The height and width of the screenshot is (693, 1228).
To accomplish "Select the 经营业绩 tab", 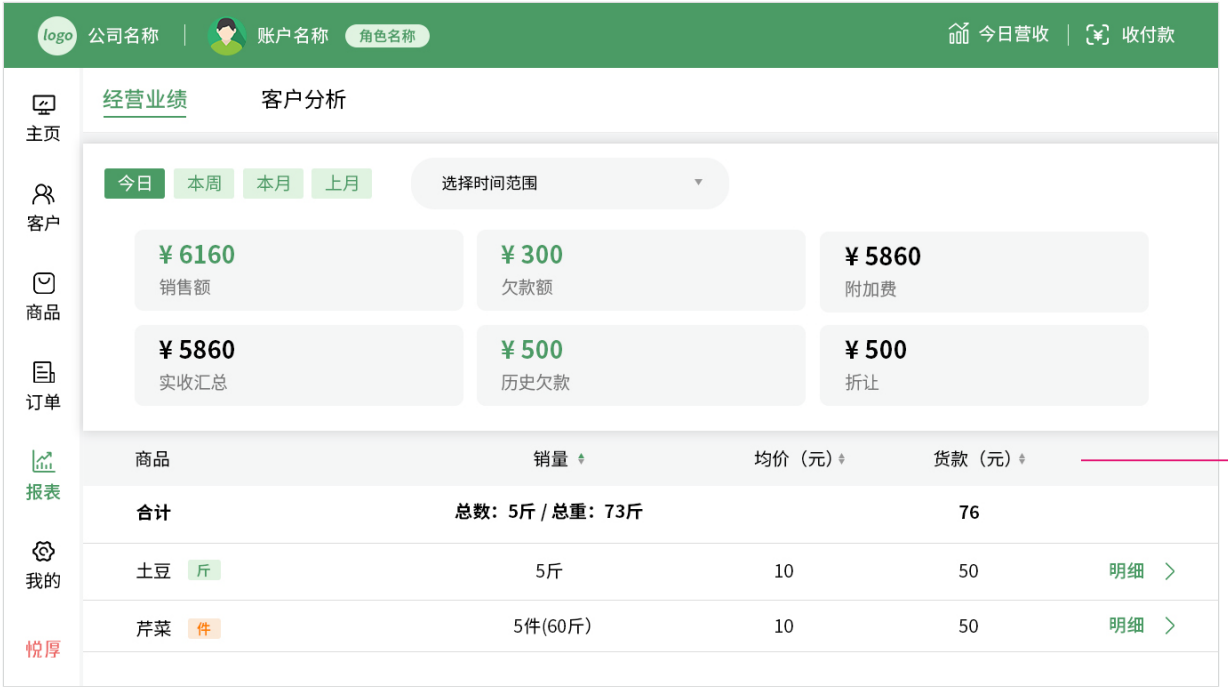I will (145, 100).
